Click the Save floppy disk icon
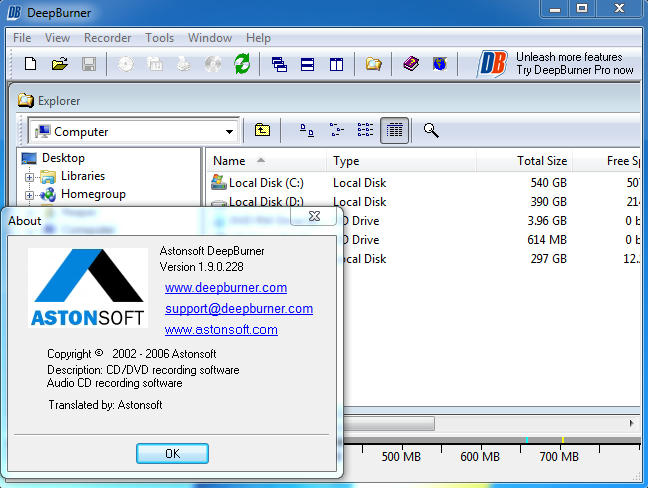This screenshot has width=648, height=488. tap(89, 64)
